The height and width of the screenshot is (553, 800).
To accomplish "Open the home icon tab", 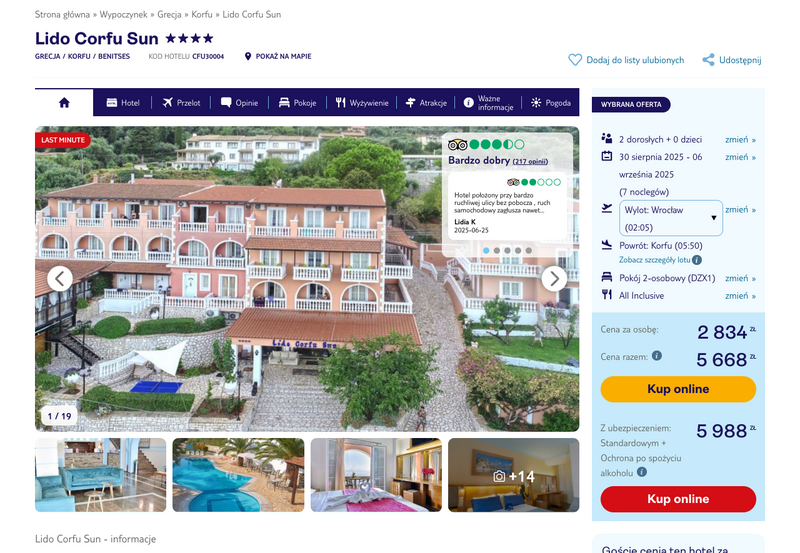I will tap(64, 103).
